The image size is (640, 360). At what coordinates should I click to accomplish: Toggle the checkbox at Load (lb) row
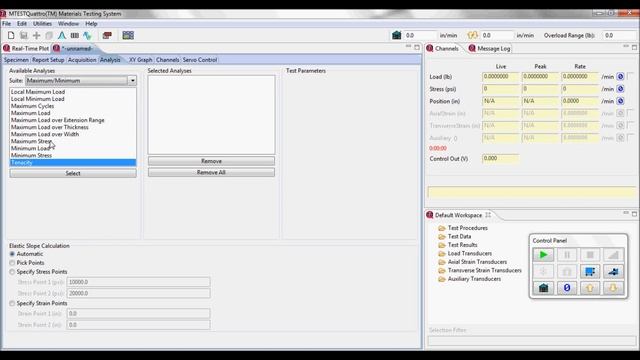coord(631,76)
